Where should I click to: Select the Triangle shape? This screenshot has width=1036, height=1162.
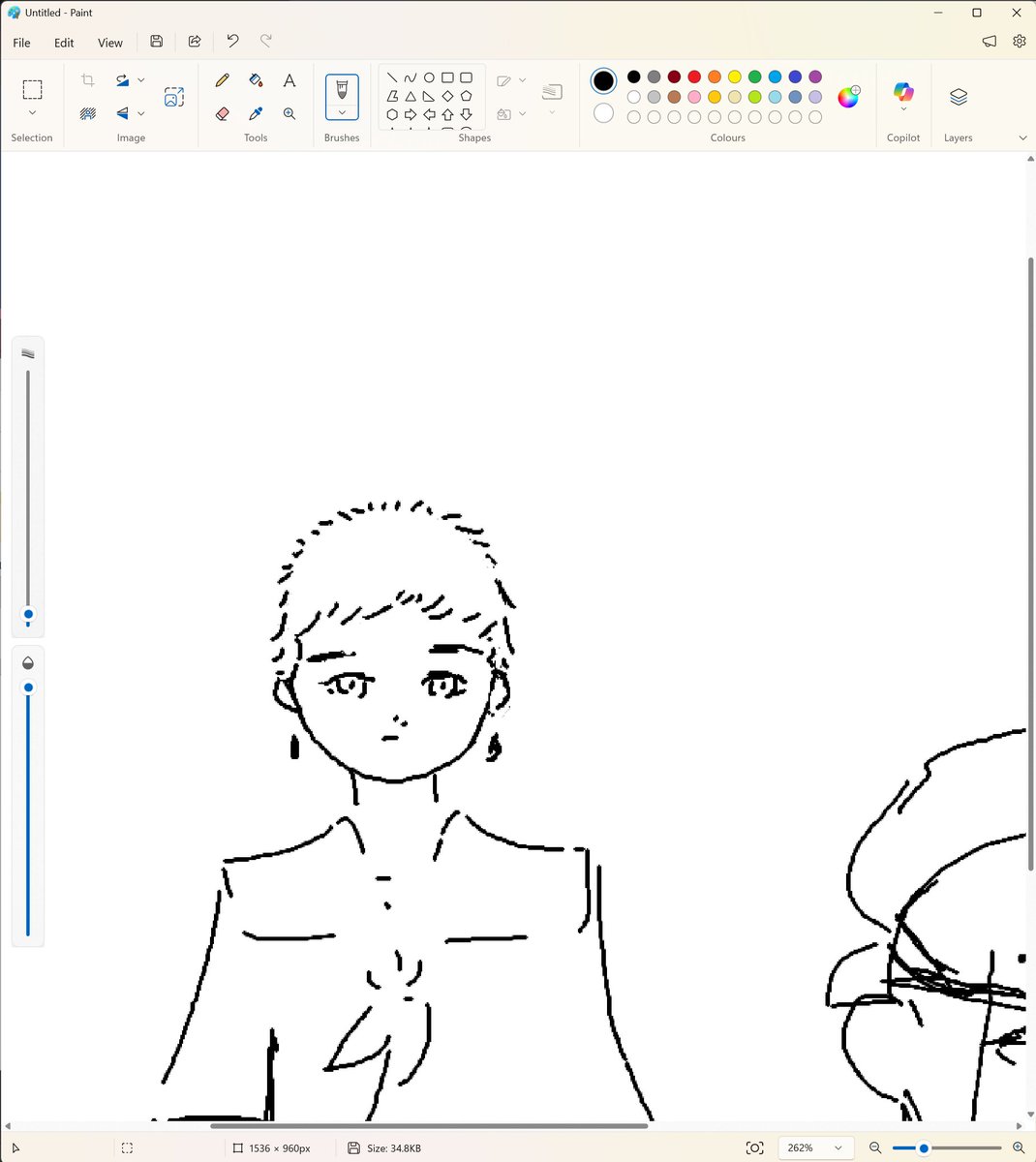coord(411,96)
